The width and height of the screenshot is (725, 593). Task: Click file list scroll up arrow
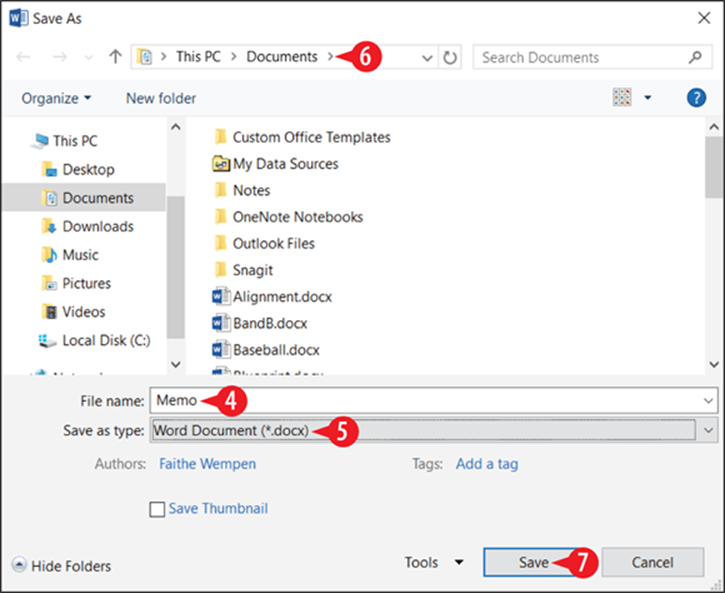[714, 127]
